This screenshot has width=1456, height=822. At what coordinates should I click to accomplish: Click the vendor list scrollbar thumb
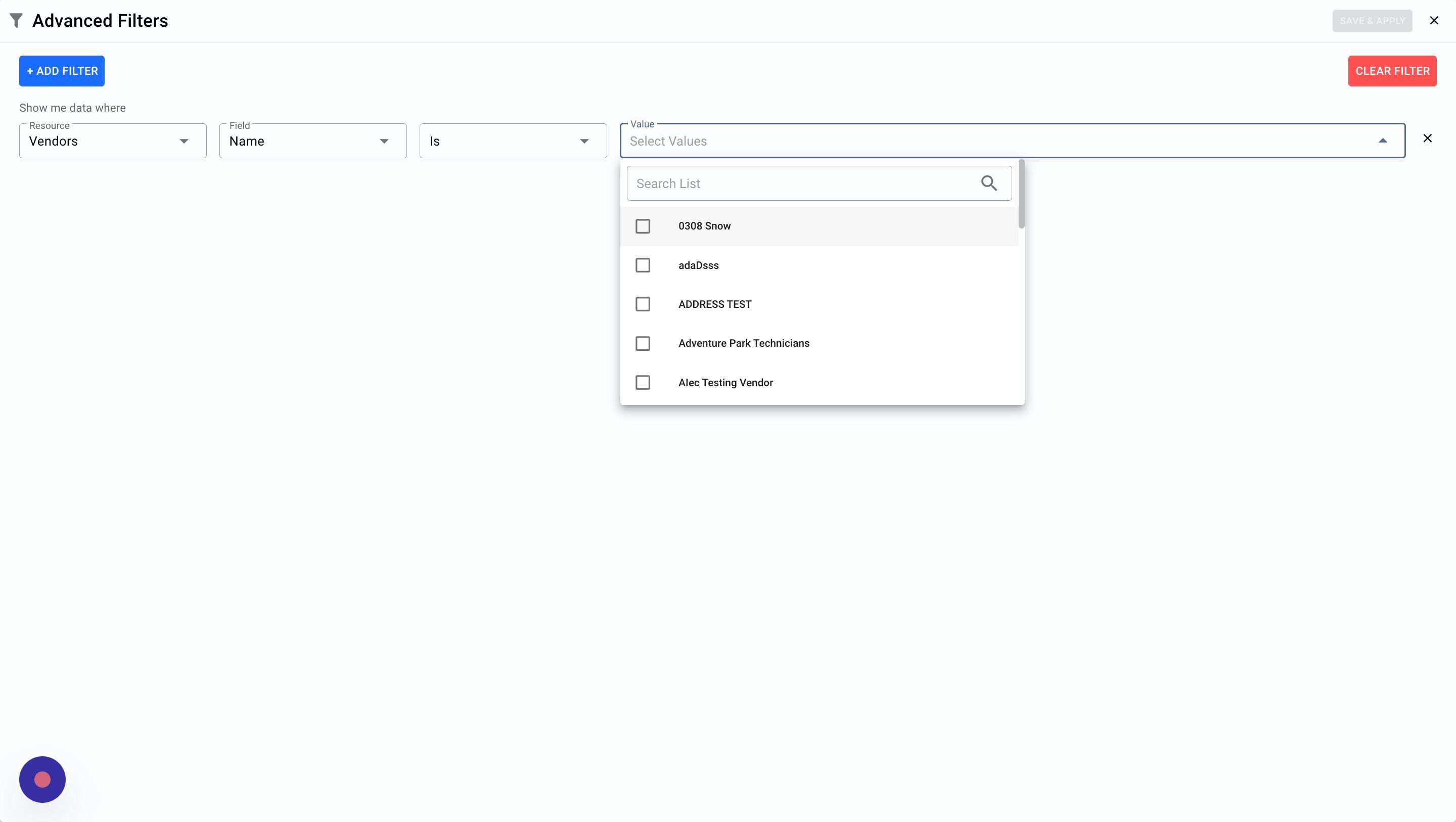1021,195
